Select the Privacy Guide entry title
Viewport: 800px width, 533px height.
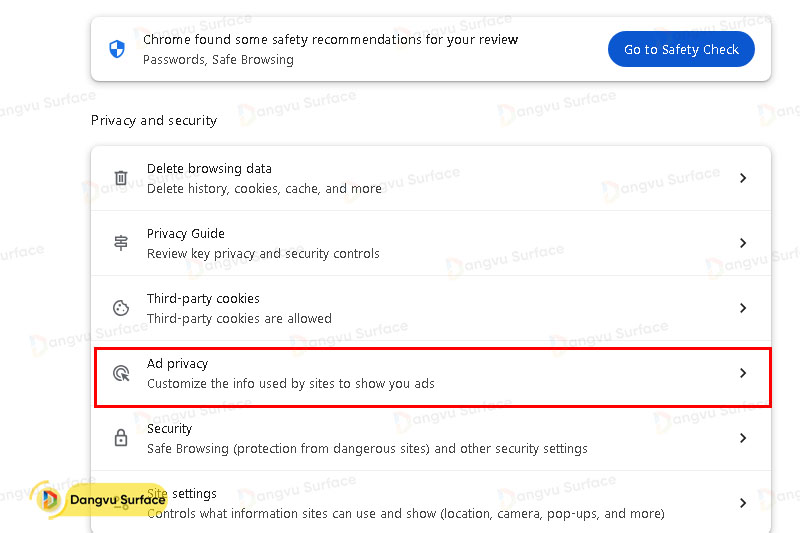pyautogui.click(x=186, y=234)
